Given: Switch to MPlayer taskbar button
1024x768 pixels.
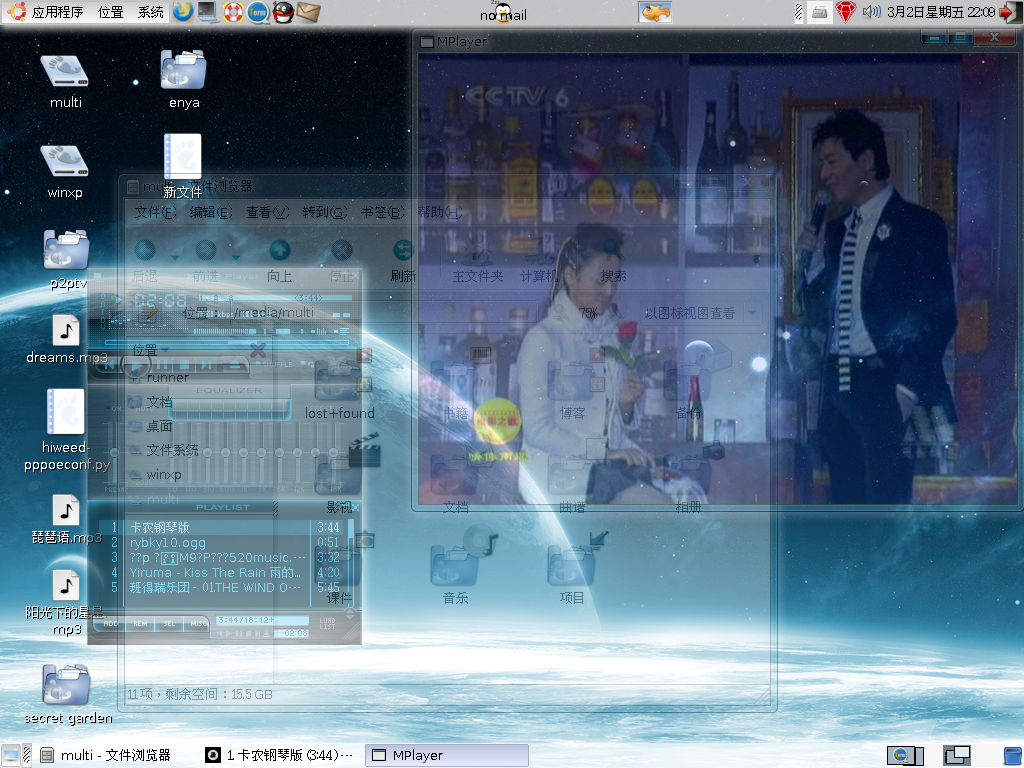Looking at the screenshot, I should click(447, 756).
